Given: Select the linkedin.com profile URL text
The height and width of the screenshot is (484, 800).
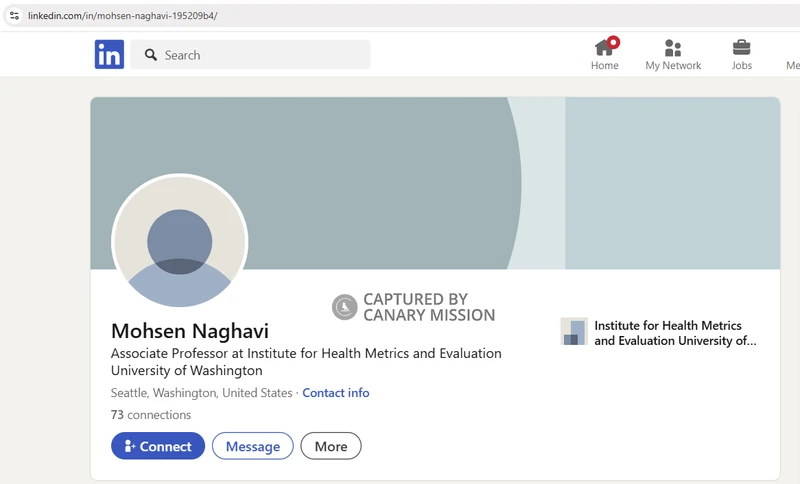Looking at the screenshot, I should click(x=122, y=16).
